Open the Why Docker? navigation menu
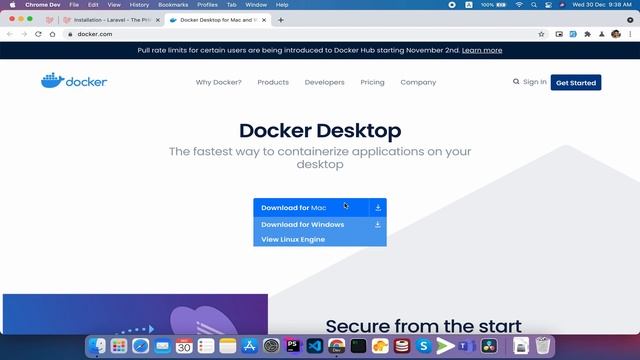Screen dimensions: 640x360 pyautogui.click(x=218, y=82)
